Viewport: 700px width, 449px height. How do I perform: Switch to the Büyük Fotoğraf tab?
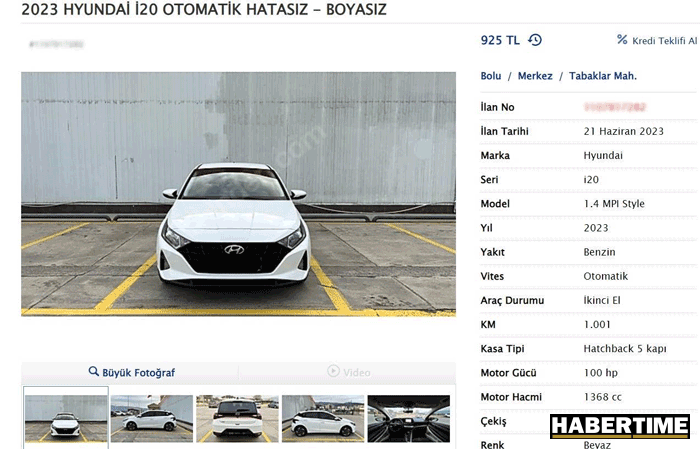click(131, 372)
